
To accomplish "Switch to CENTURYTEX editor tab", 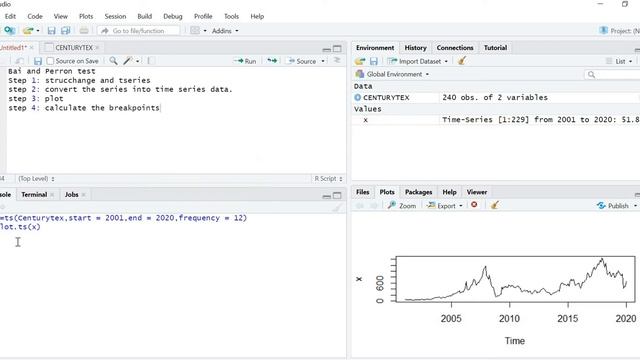I will pyautogui.click(x=73, y=48).
